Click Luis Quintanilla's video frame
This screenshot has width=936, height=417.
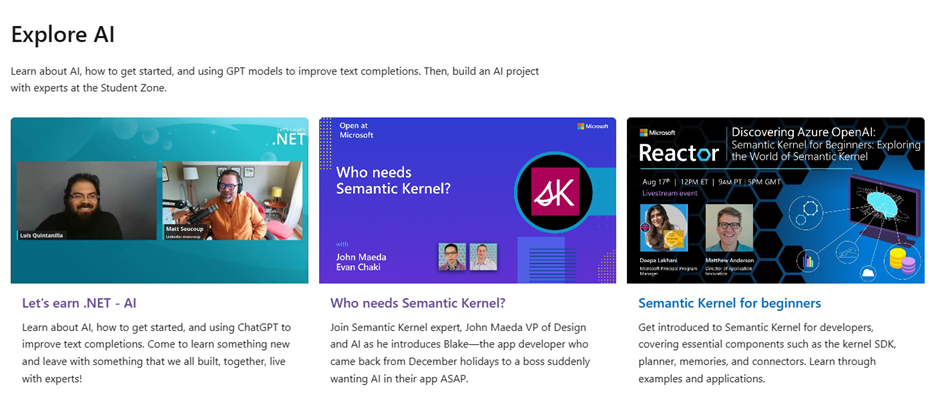pos(87,200)
